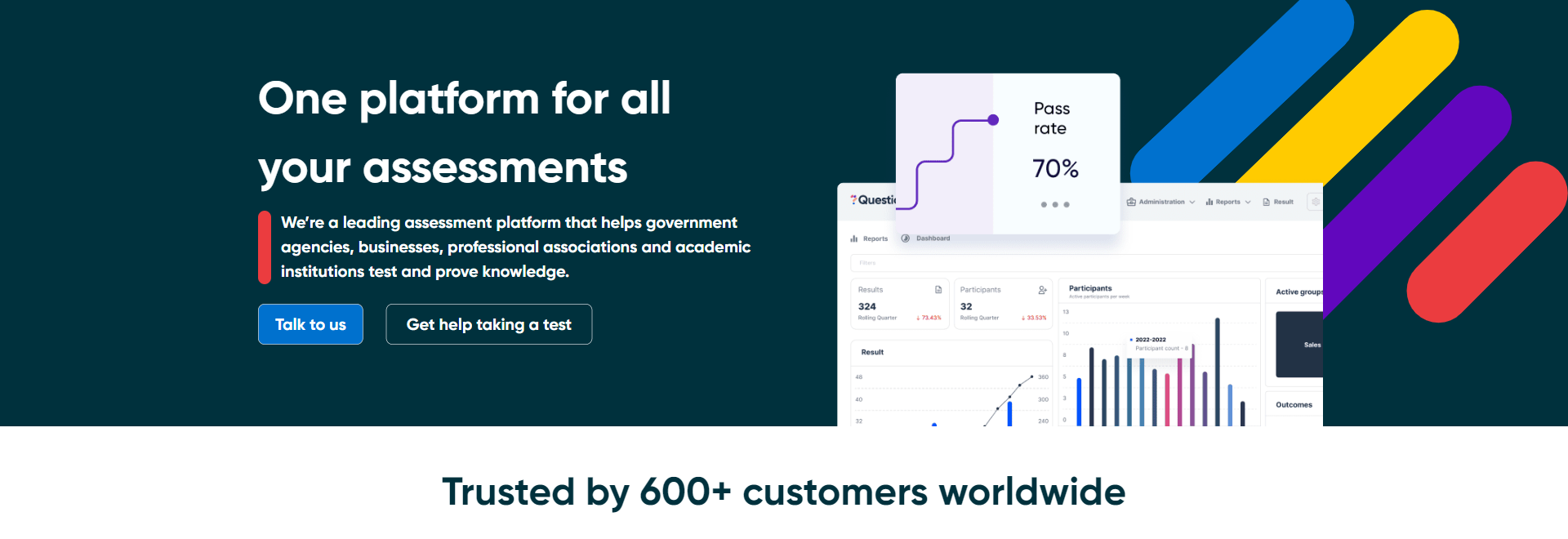Open Get help taking a test
Viewport: 1568px width, 539px height.
click(x=488, y=324)
